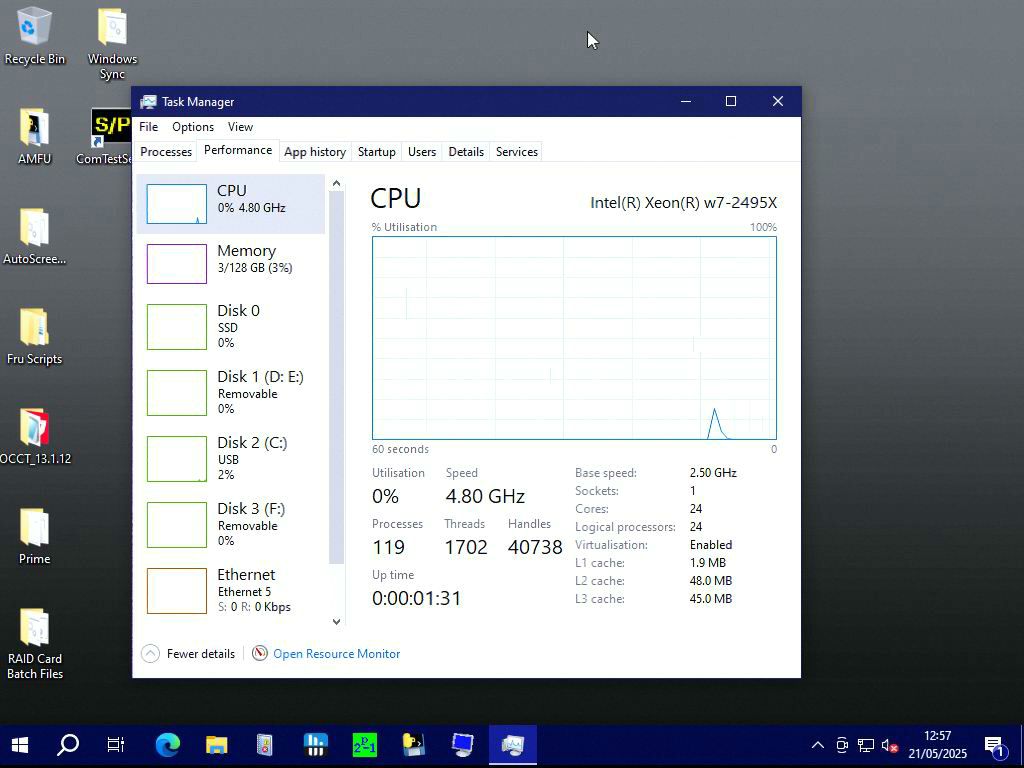Open the Recycle Bin desktop icon
This screenshot has height=768, width=1024.
(34, 36)
